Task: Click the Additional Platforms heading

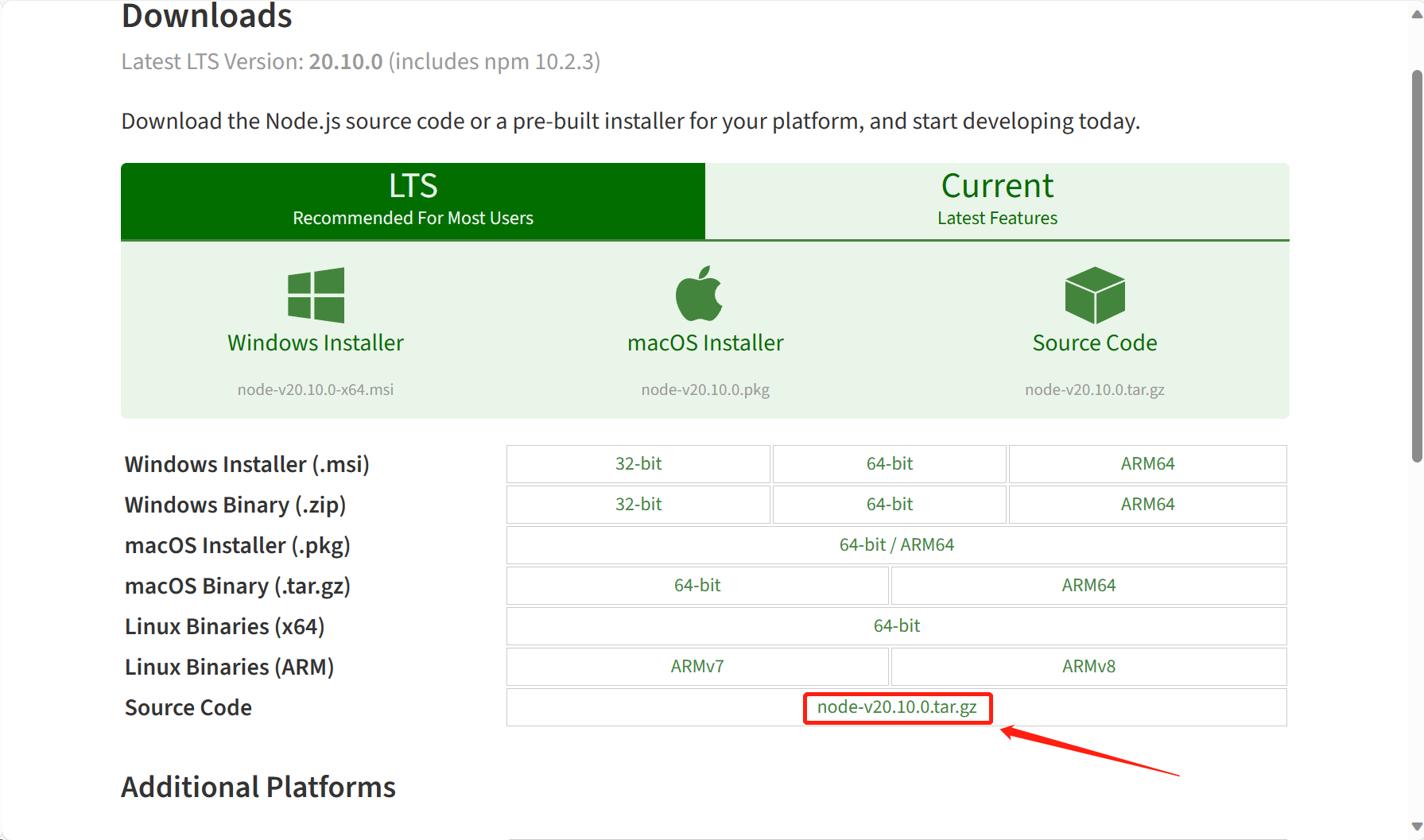Action: click(258, 788)
